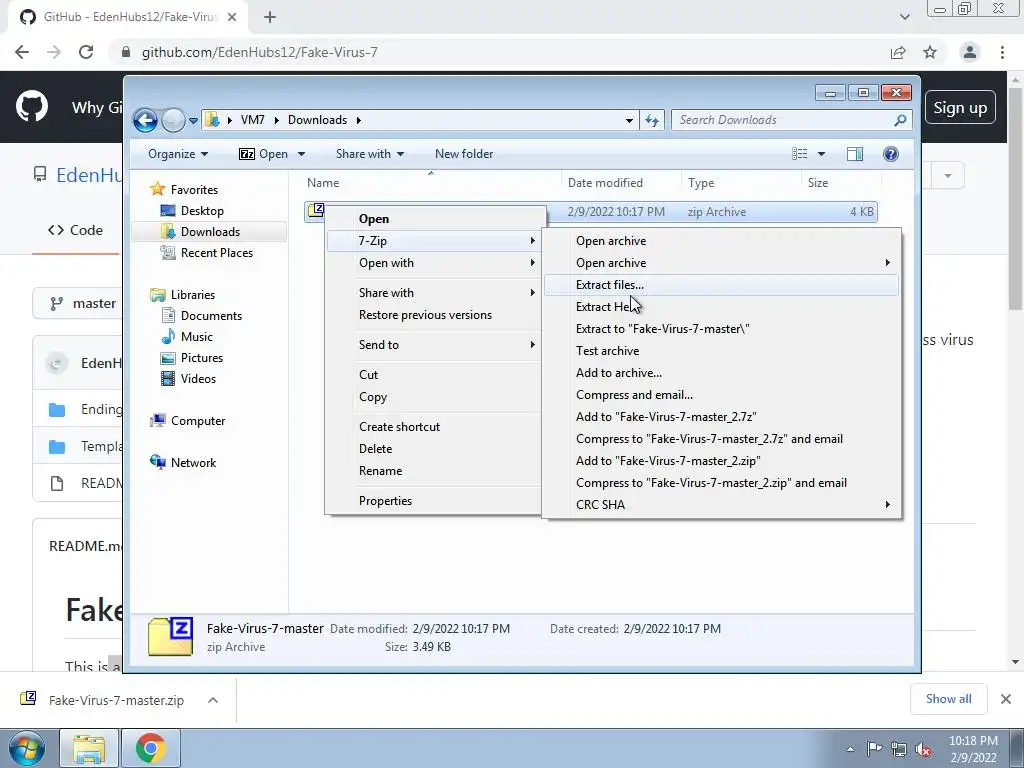Viewport: 1024px width, 768px height.
Task: Open the Organize dropdown menu
Action: 178,154
